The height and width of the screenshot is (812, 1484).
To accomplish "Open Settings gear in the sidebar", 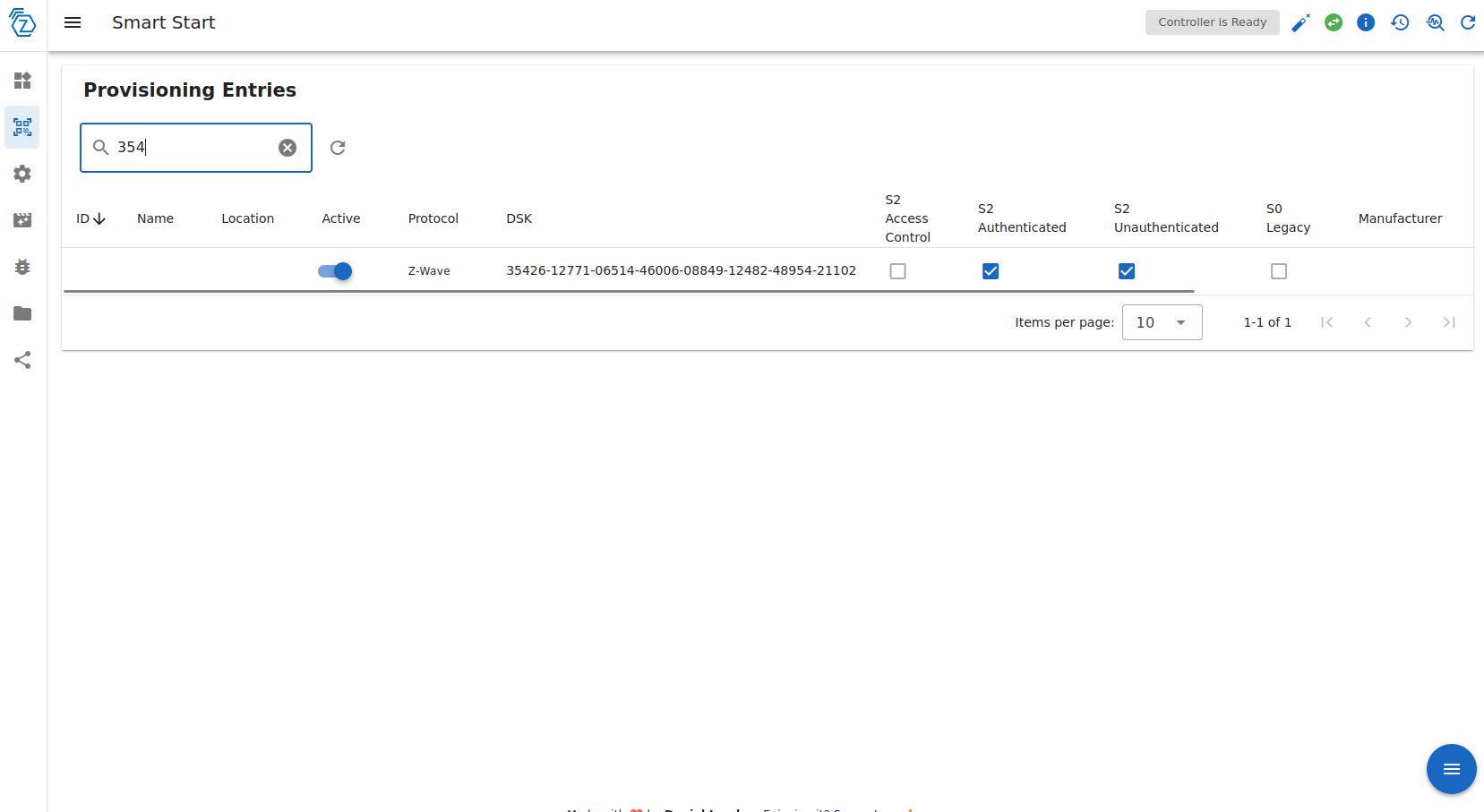I will coord(22,174).
